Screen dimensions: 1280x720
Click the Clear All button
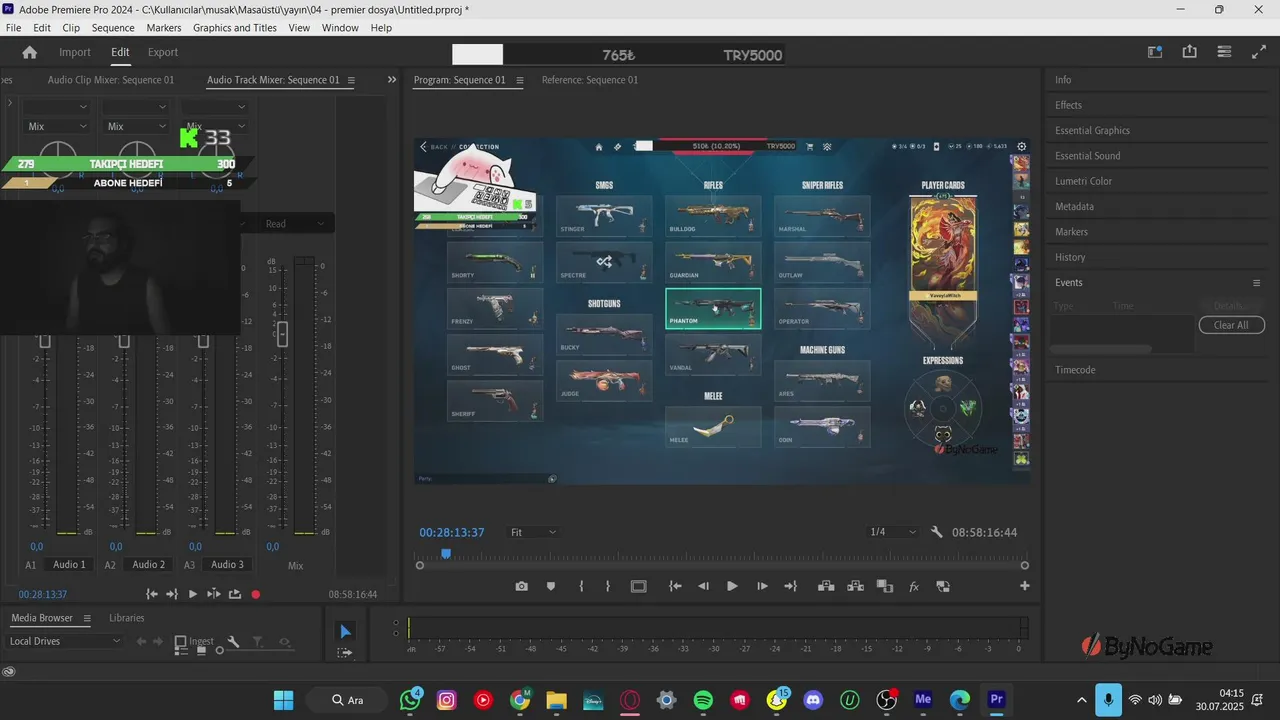point(1231,325)
